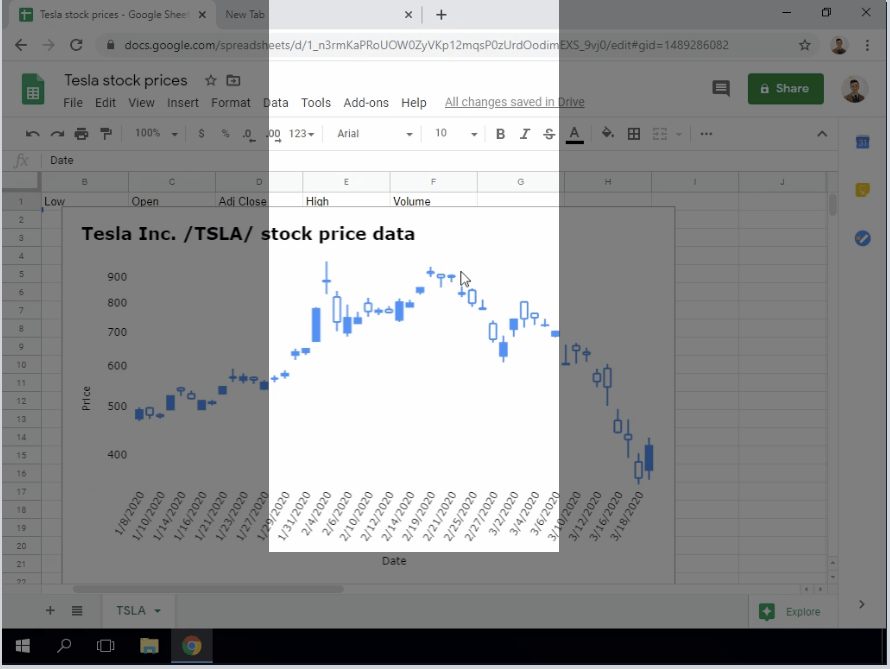Open the Google Tasks side panel
Image resolution: width=890 pixels, height=669 pixels.
coord(862,238)
